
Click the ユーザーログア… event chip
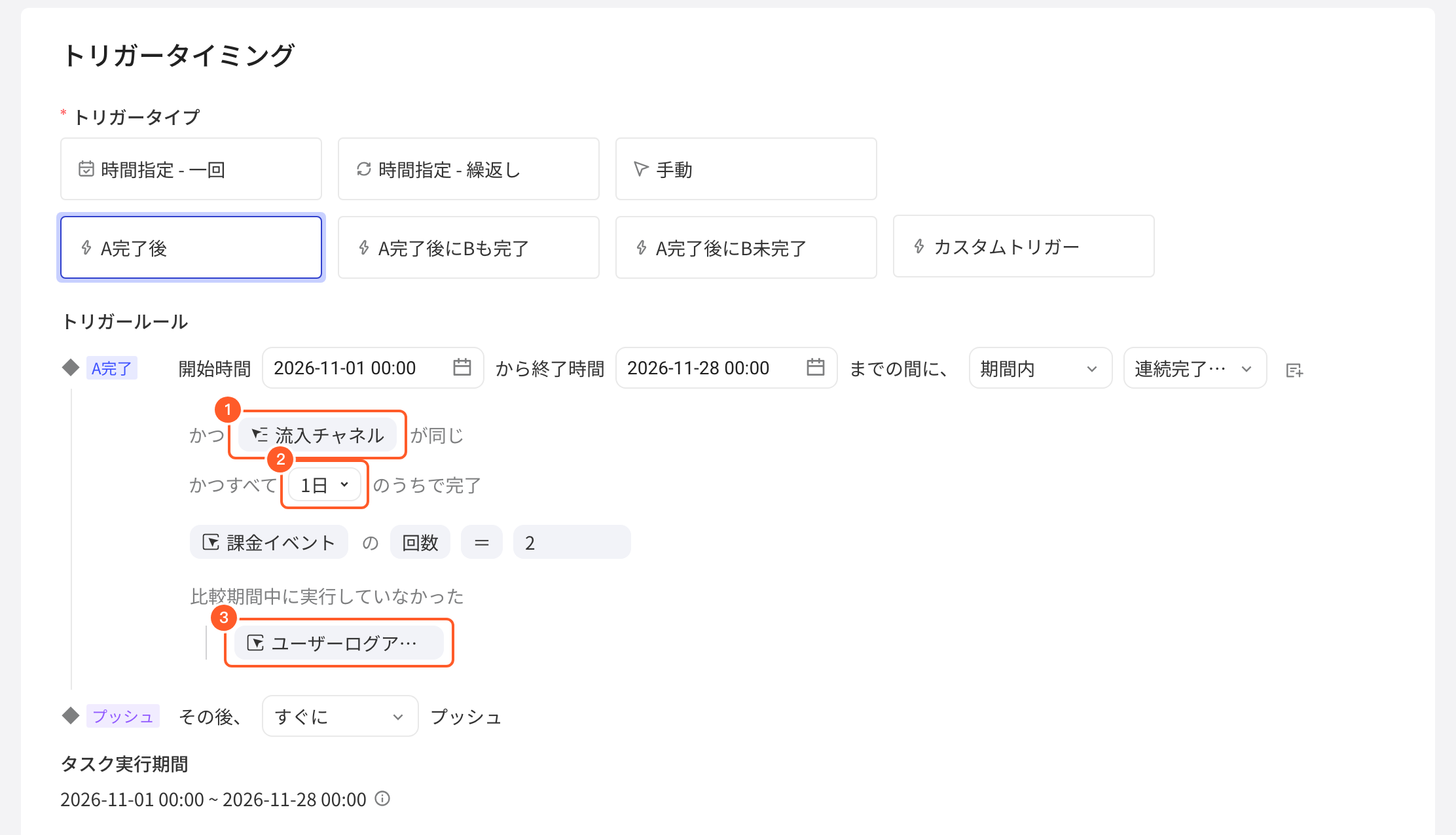click(339, 643)
